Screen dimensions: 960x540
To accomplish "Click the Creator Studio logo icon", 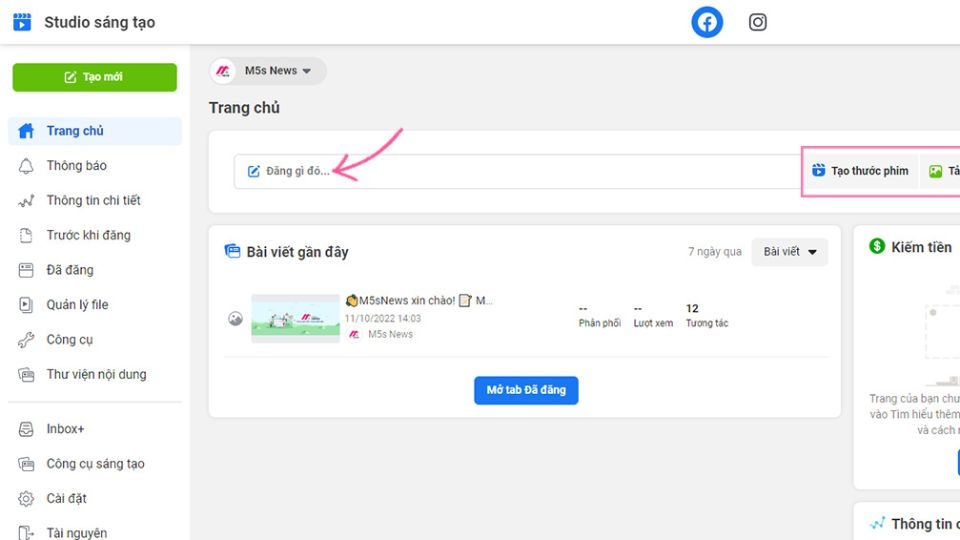I will coord(22,22).
